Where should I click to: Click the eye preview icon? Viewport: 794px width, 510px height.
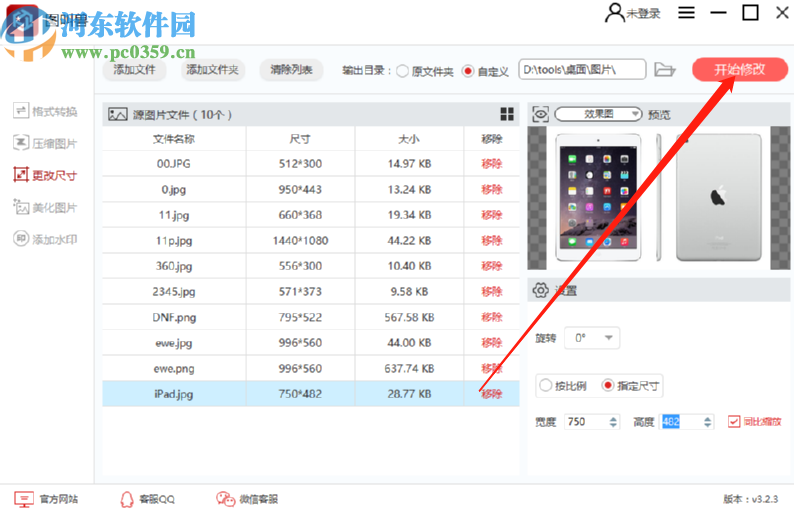click(540, 114)
